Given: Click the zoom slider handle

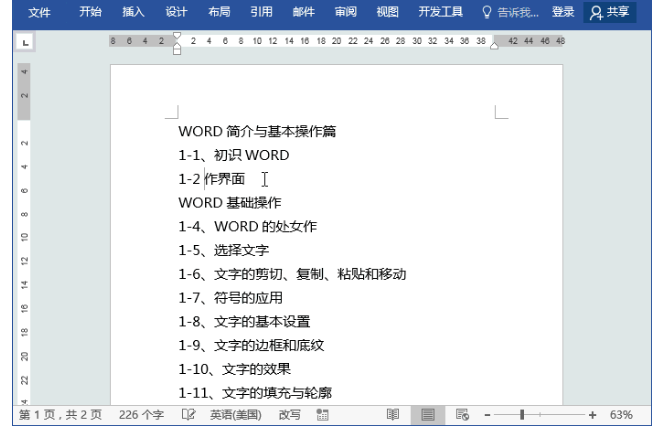Looking at the screenshot, I should coord(522,415).
